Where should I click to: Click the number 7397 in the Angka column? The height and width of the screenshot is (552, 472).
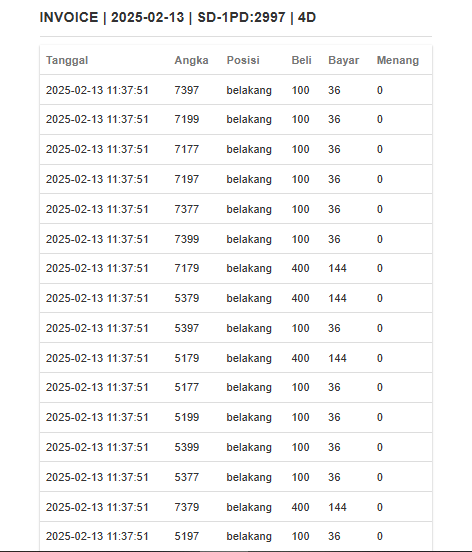pyautogui.click(x=187, y=90)
